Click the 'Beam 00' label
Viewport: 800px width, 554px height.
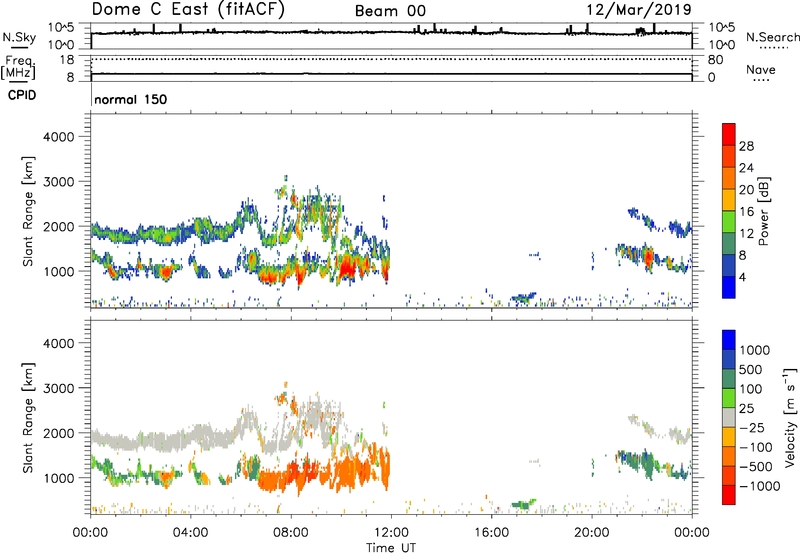(390, 11)
